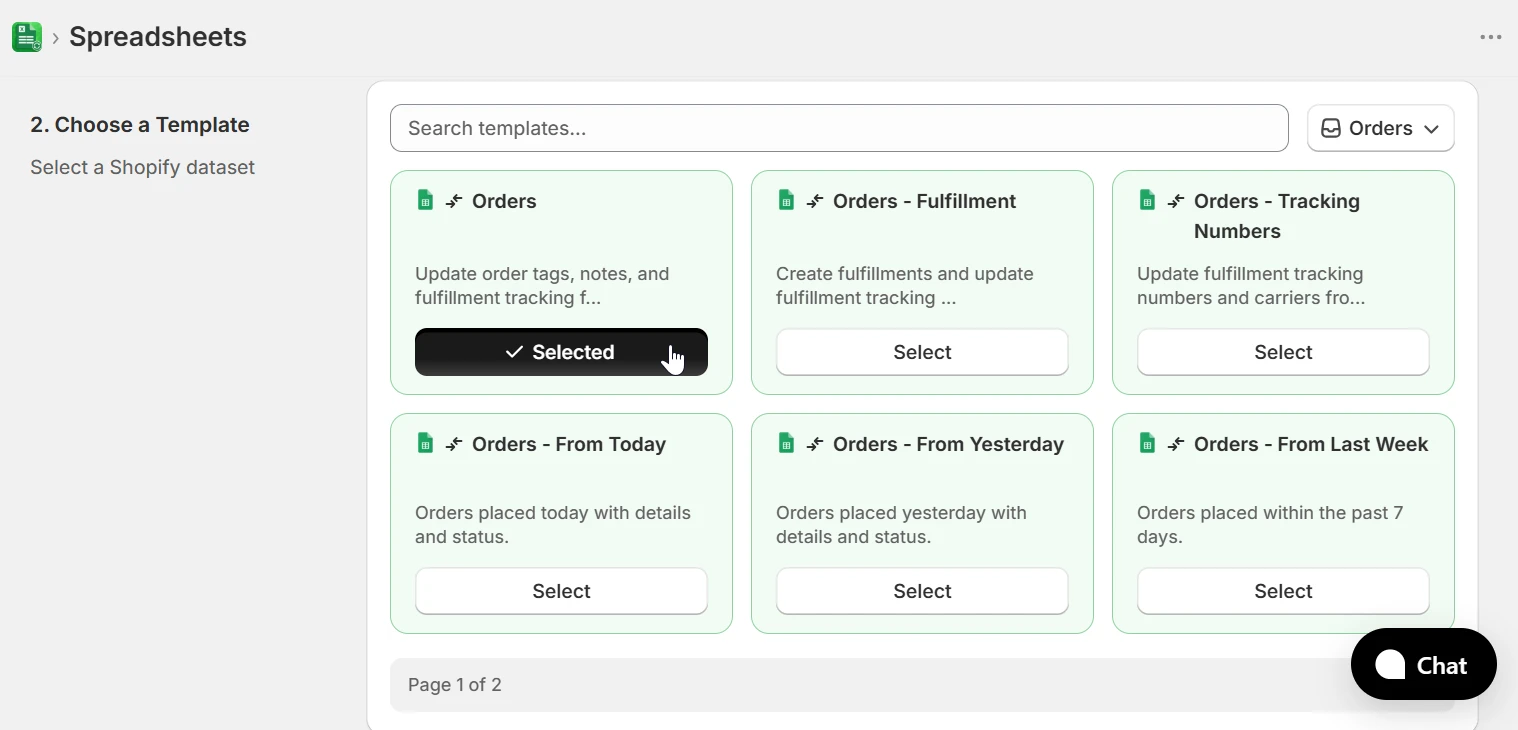Click sheet icon on Orders - Fulfillment card

pyautogui.click(x=786, y=200)
